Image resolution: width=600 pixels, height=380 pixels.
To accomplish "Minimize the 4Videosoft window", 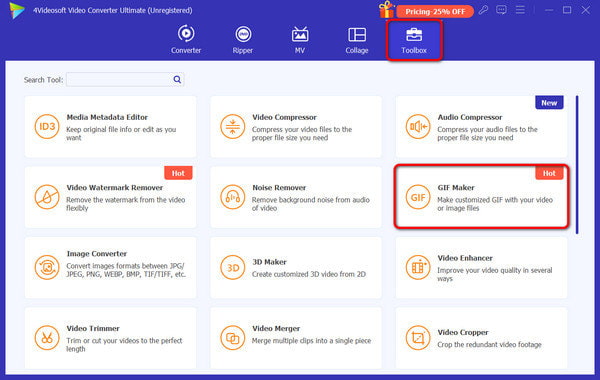I will tap(549, 10).
